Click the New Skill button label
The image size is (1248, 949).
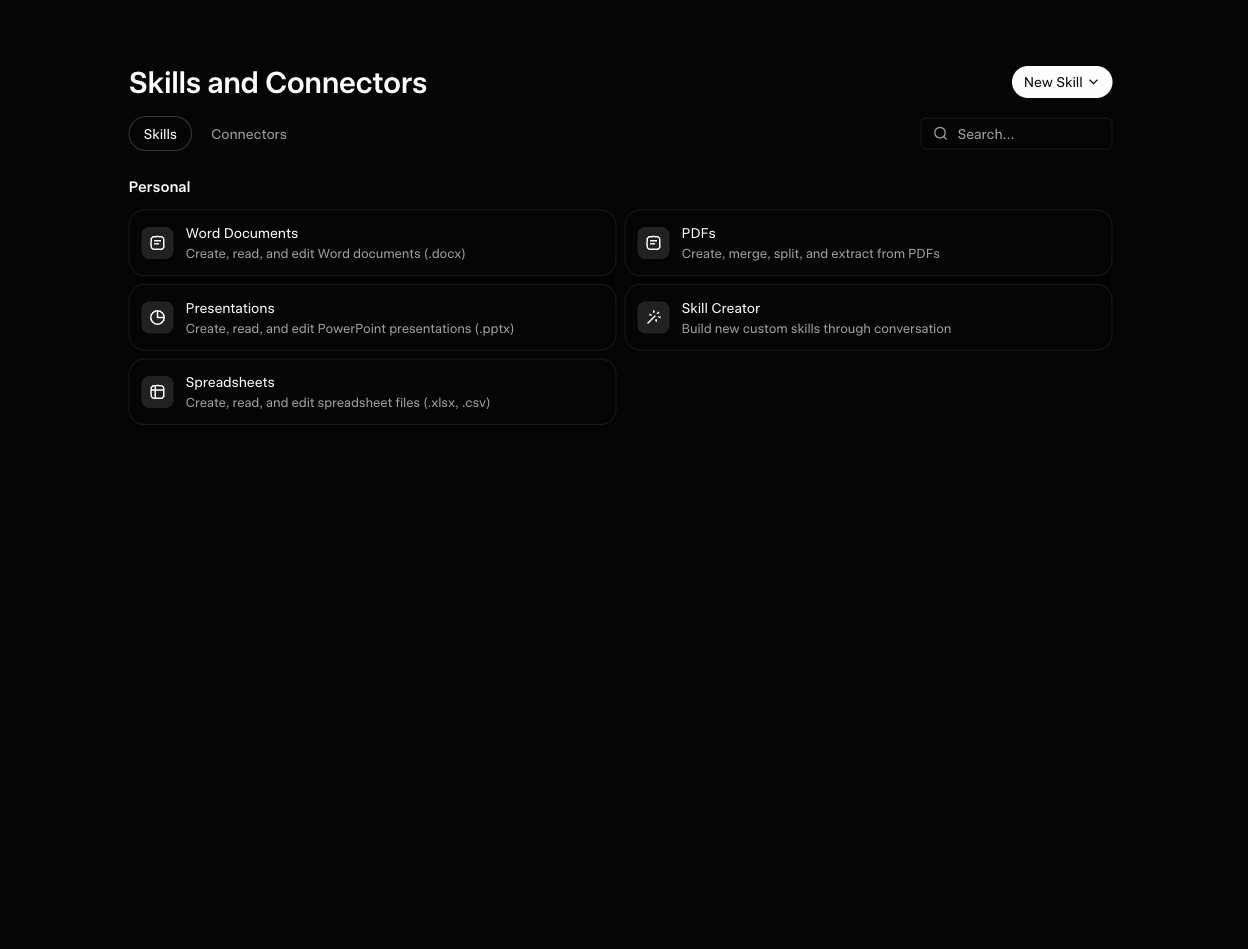point(1053,82)
